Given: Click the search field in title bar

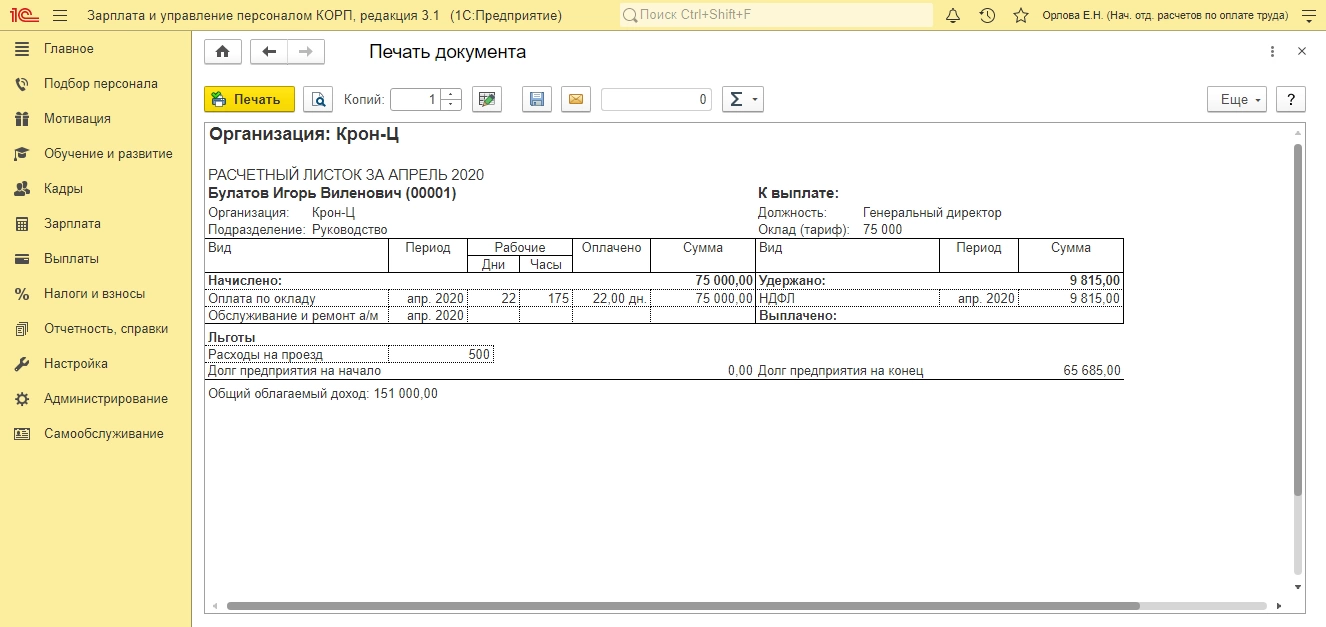Looking at the screenshot, I should coord(775,16).
